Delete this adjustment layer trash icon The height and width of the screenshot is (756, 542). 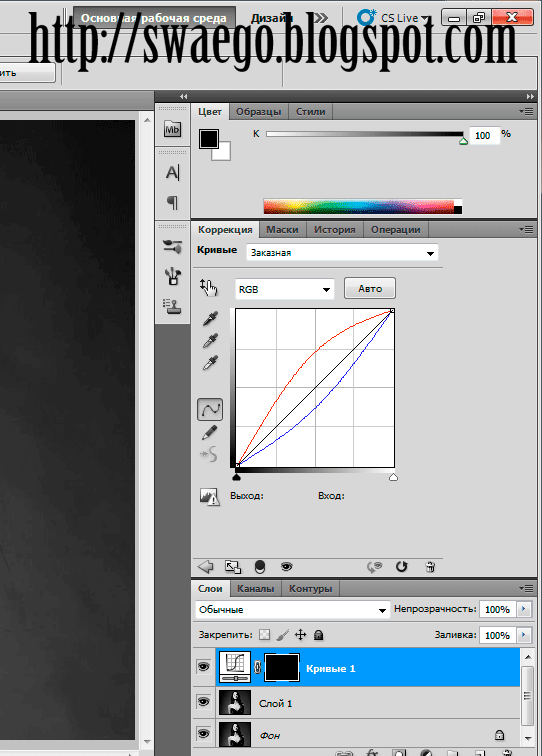pyautogui.click(x=431, y=567)
